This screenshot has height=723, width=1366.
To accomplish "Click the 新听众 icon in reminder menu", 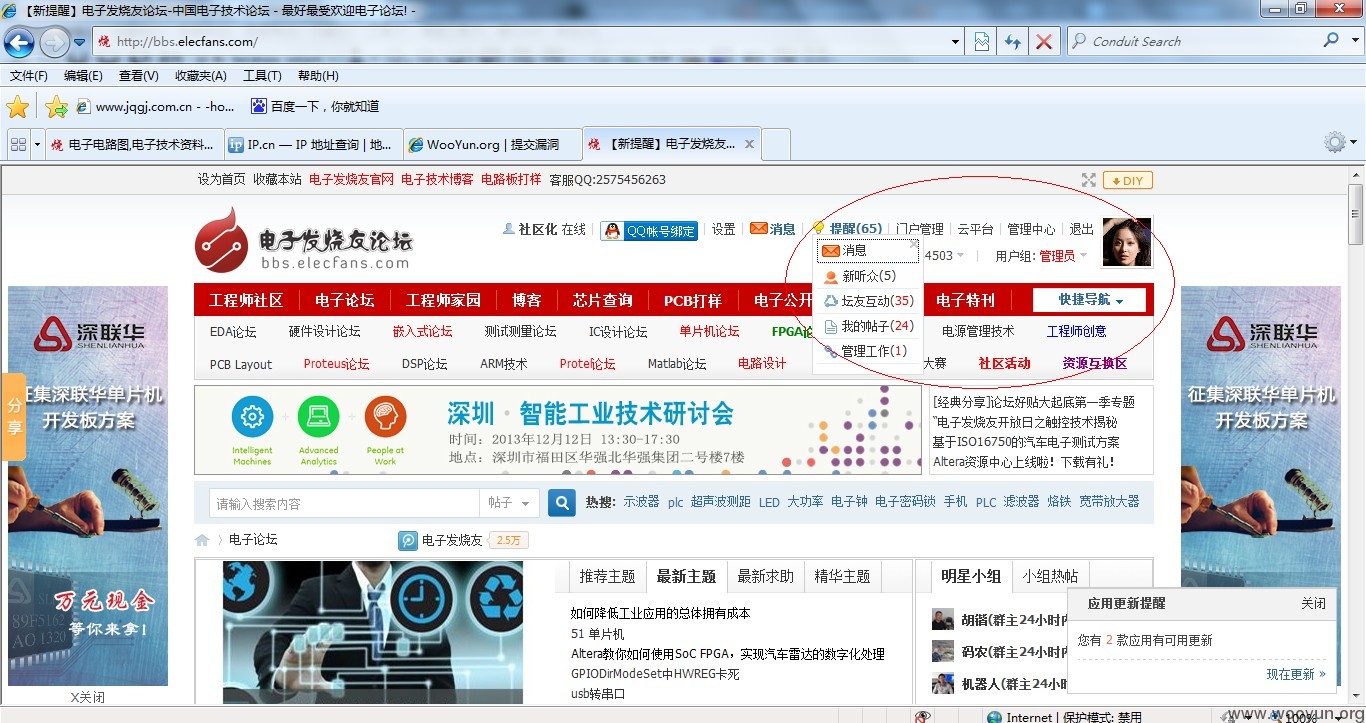I will click(830, 277).
